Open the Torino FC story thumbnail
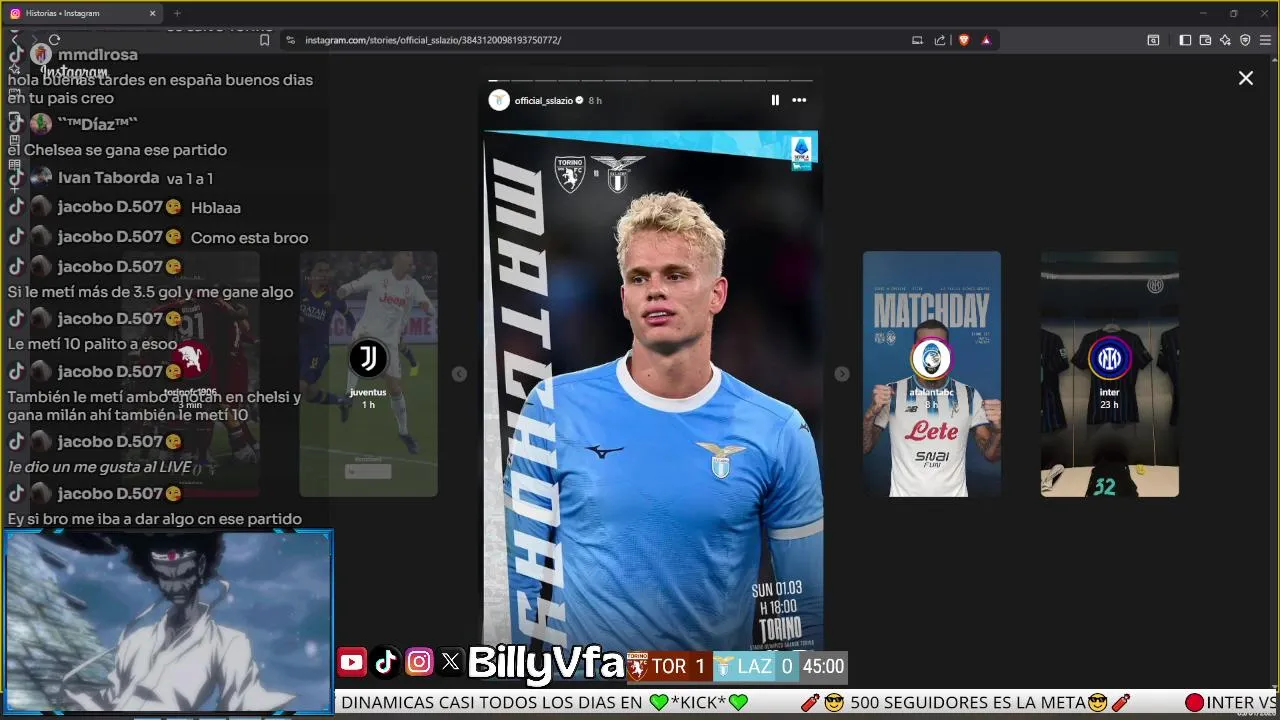The width and height of the screenshot is (1280, 720). pos(190,374)
